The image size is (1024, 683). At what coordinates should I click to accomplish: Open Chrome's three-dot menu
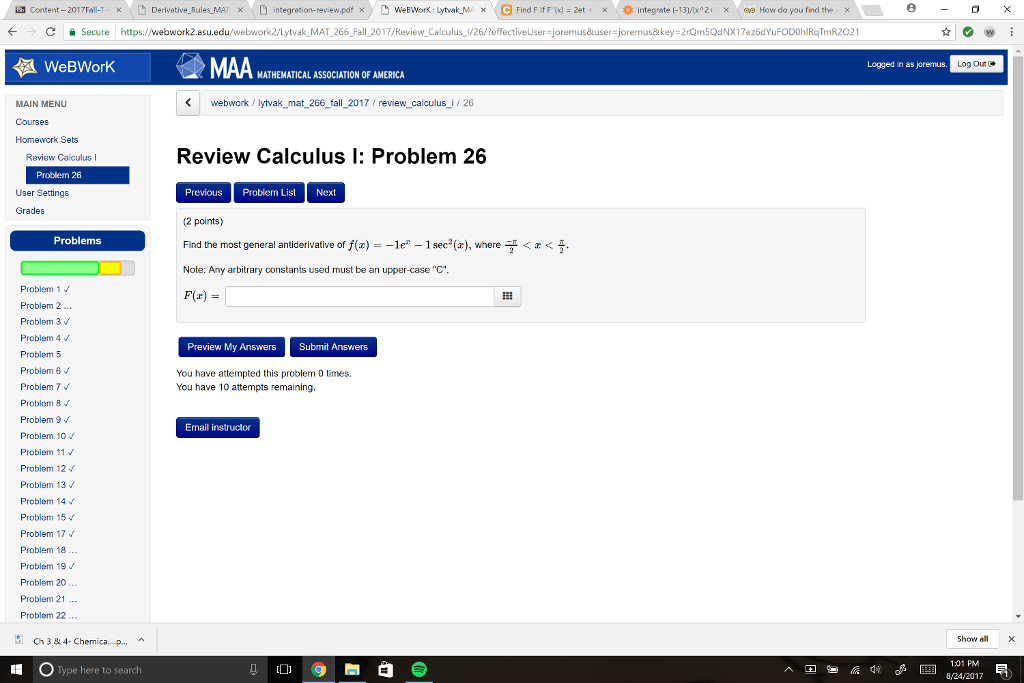click(1012, 31)
